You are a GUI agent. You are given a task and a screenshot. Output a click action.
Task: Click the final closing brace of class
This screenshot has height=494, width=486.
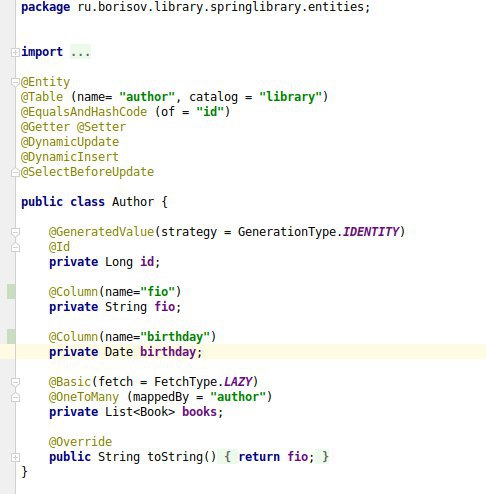(x=24, y=472)
